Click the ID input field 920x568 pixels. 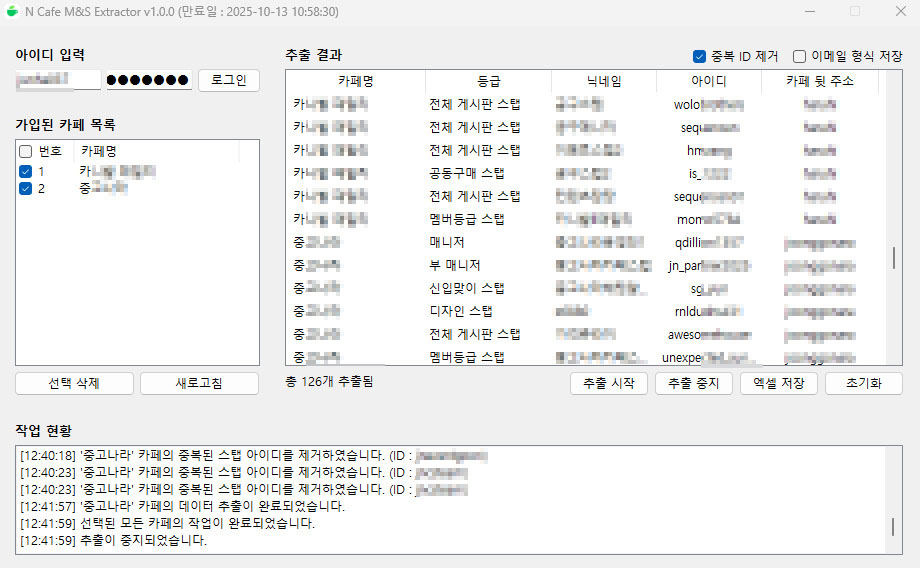click(x=58, y=80)
